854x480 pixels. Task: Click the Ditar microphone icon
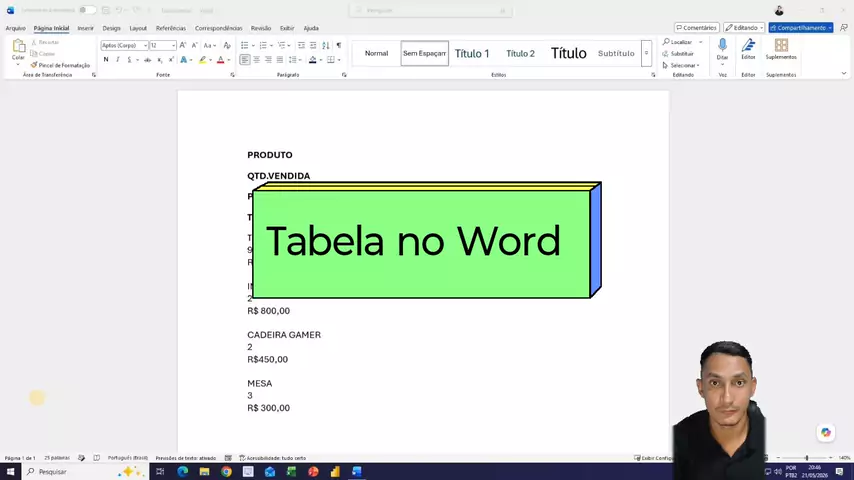pyautogui.click(x=722, y=46)
